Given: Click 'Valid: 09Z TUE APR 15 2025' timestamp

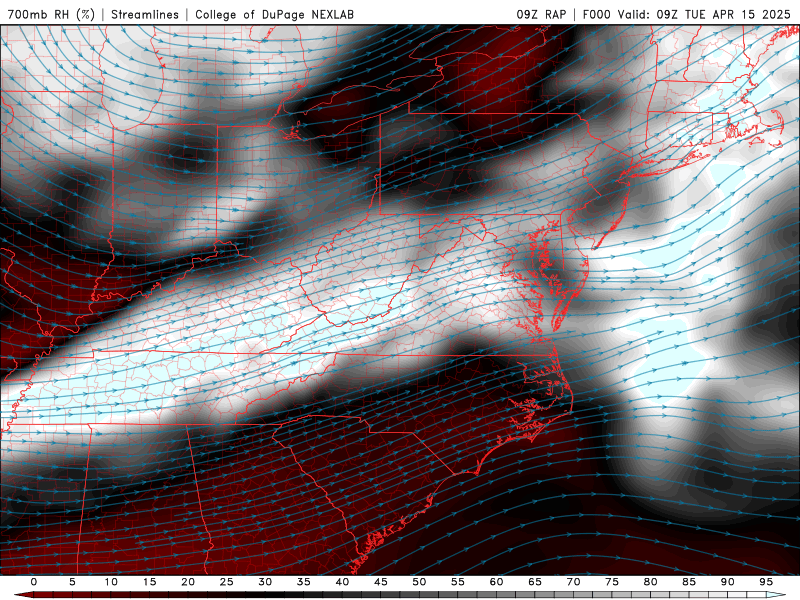Looking at the screenshot, I should pos(704,15).
